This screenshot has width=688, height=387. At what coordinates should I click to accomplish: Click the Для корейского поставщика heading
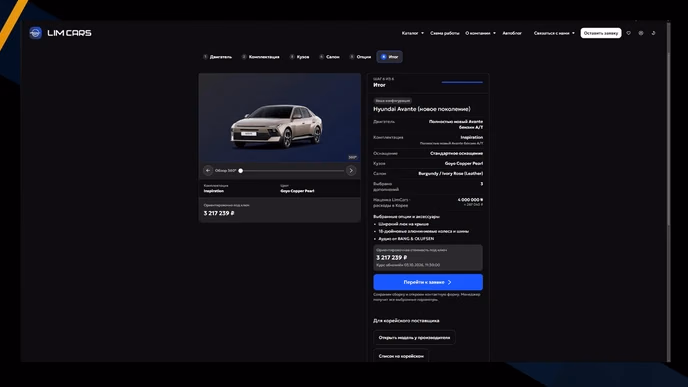pos(406,321)
